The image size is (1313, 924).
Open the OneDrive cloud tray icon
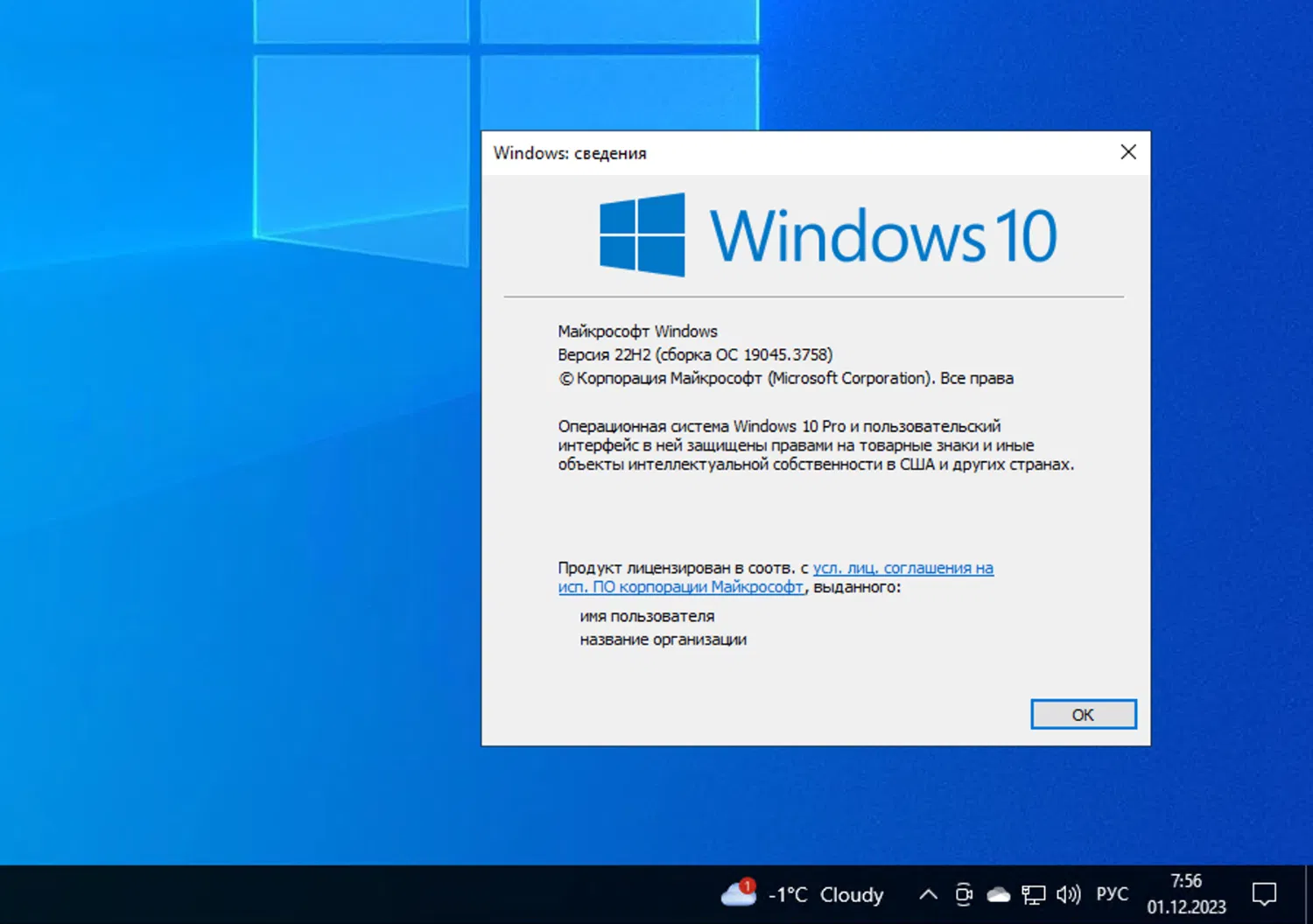tap(999, 894)
